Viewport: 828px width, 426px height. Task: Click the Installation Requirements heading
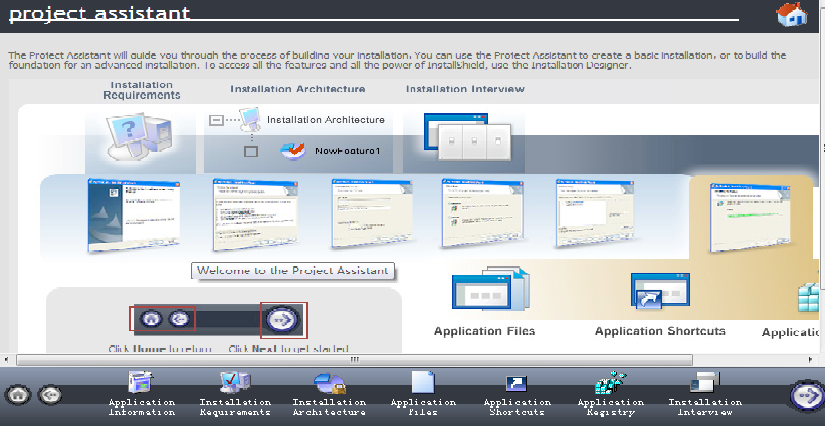coord(142,90)
